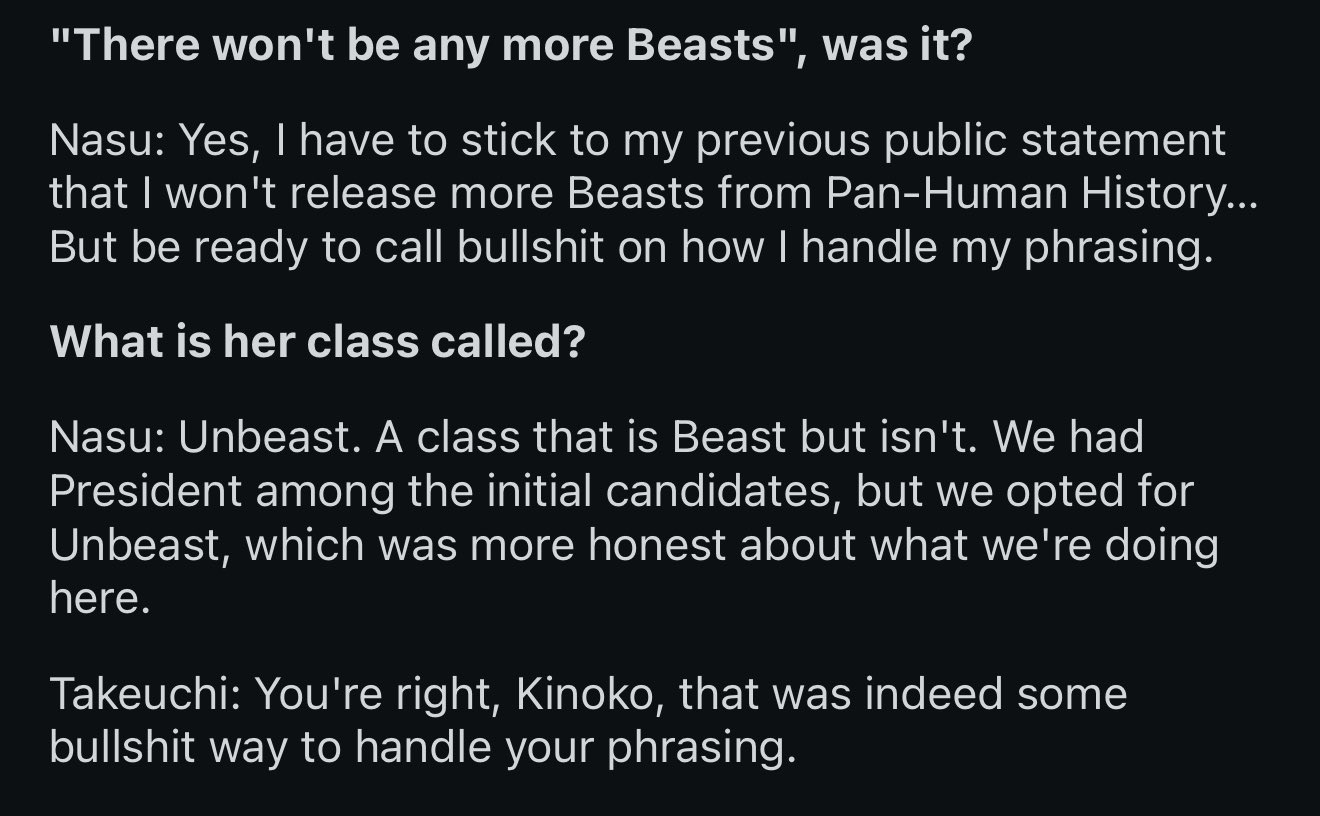
Task: Click "Nasu: Unbeast." at the second answer's start
Action: pos(205,438)
